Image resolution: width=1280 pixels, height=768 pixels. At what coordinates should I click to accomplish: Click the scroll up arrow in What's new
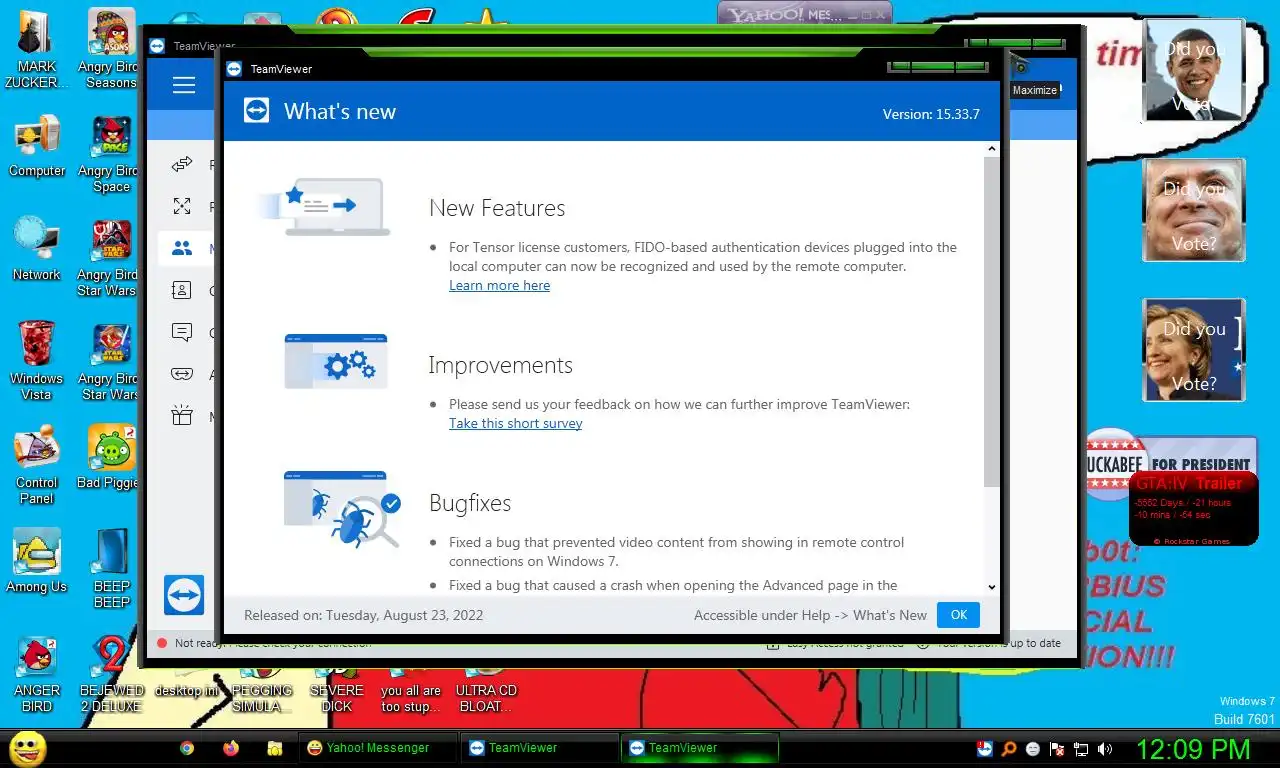[991, 149]
